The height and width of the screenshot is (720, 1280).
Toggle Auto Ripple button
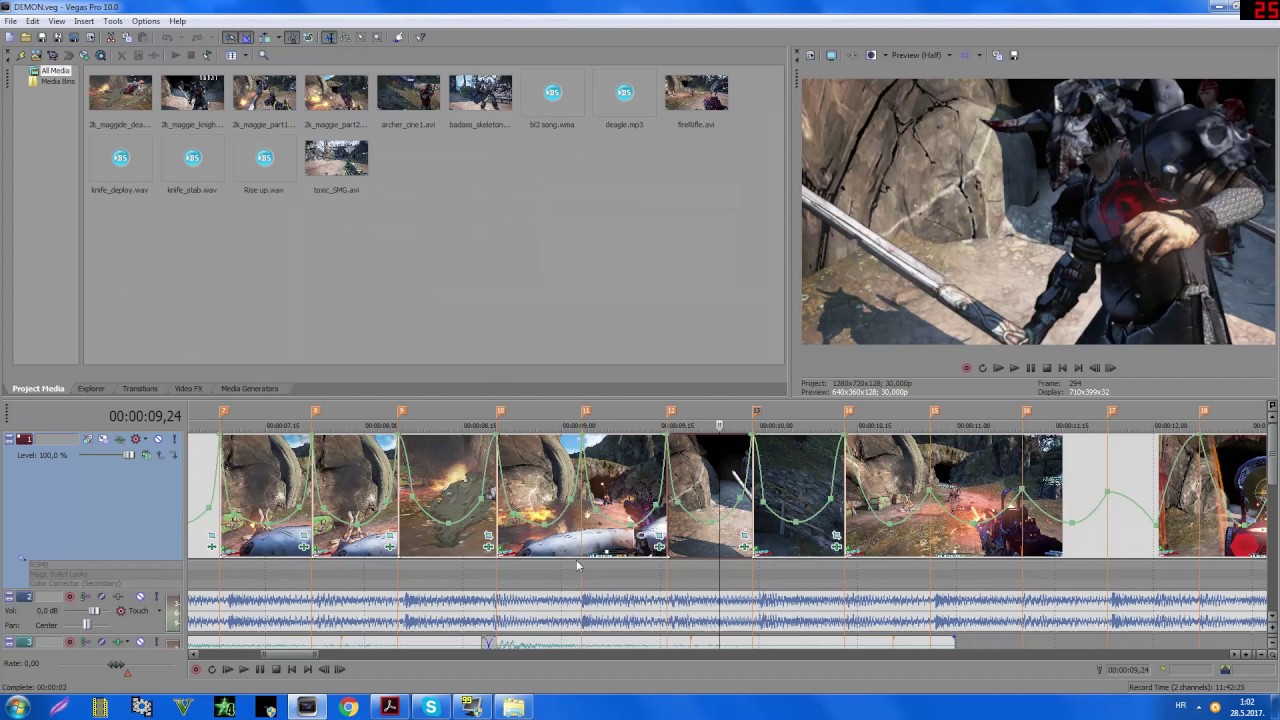pos(265,37)
